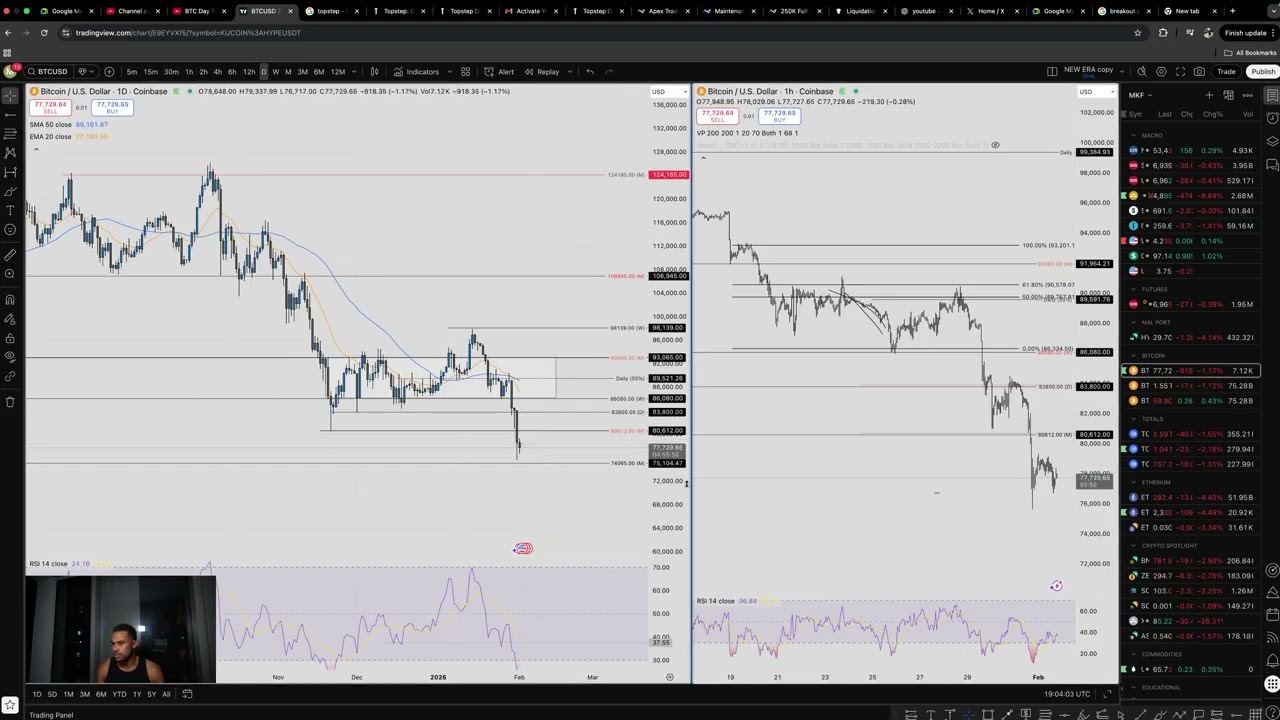Select the ruler measure tool

click(x=11, y=256)
